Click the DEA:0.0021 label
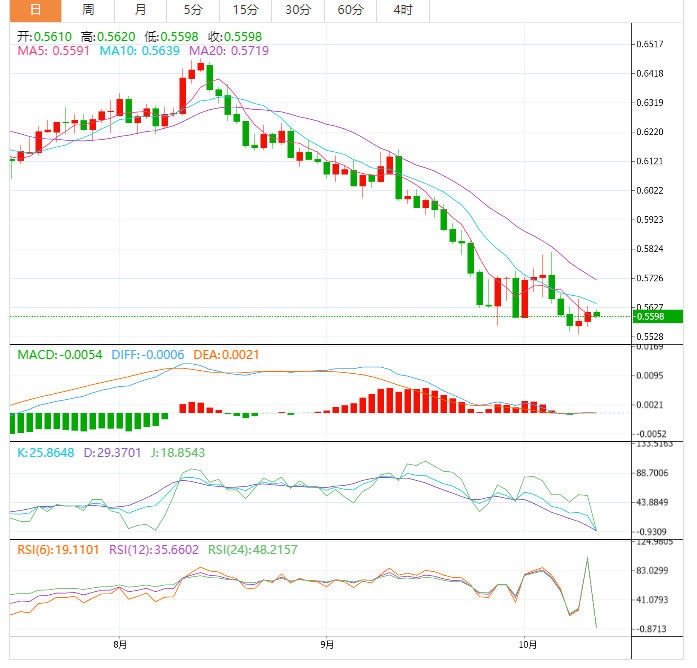Image resolution: width=697 pixels, height=668 pixels. 226,355
